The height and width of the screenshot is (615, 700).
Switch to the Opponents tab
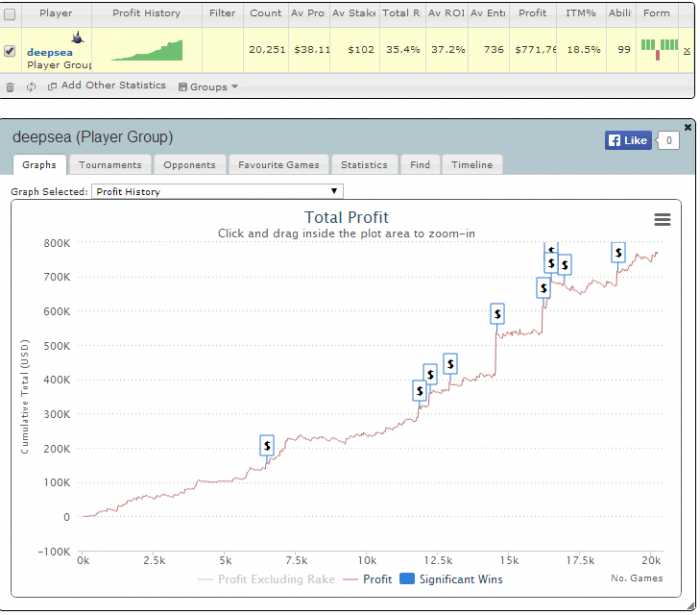click(189, 165)
